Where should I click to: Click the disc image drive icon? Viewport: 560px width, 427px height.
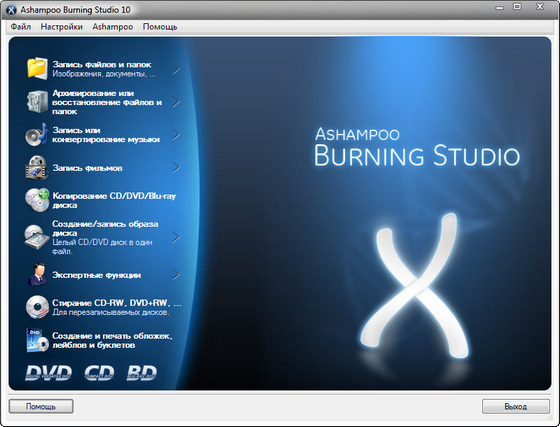pyautogui.click(x=37, y=237)
